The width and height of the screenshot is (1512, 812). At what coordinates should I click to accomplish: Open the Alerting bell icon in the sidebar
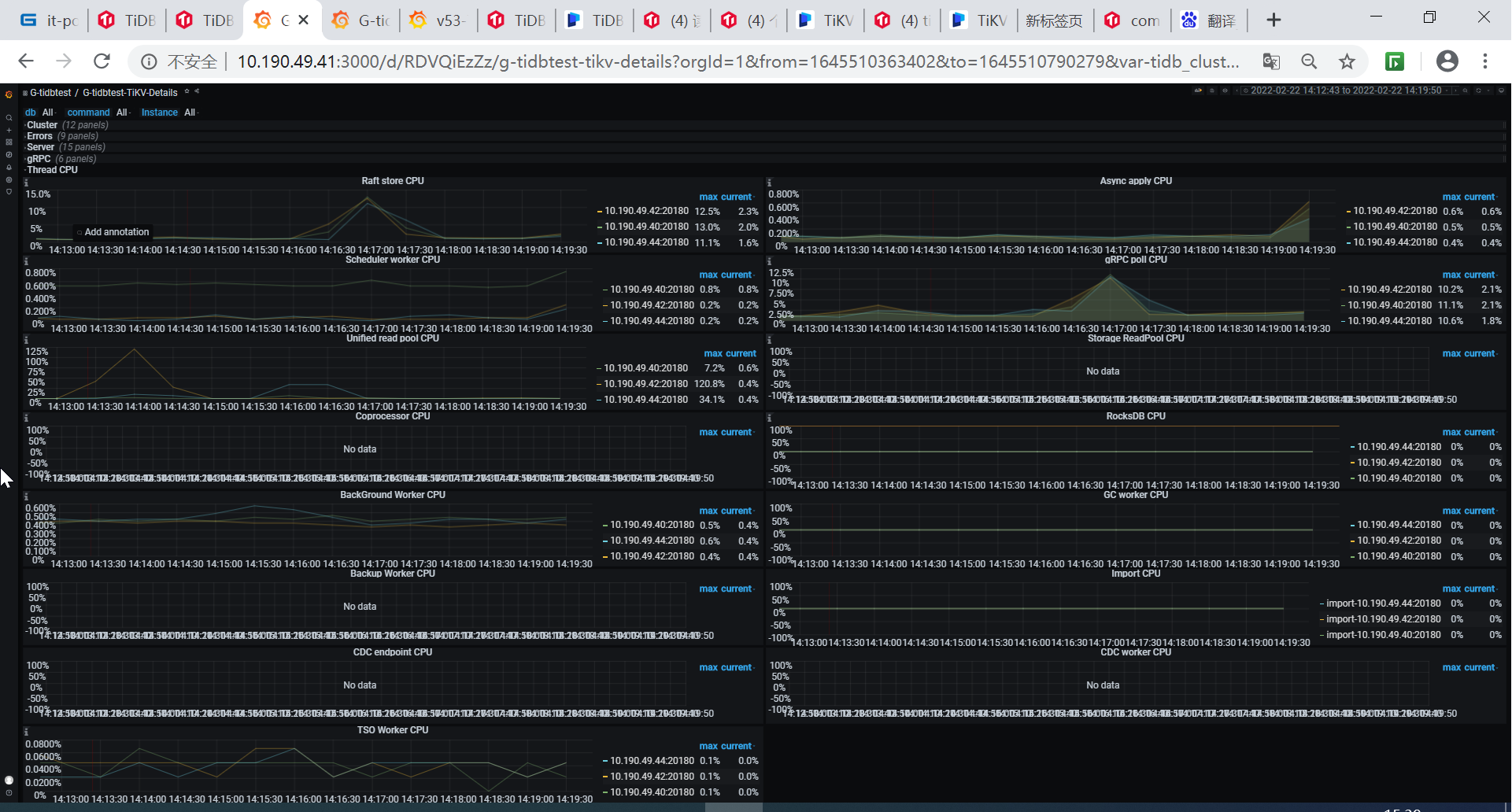coord(9,167)
